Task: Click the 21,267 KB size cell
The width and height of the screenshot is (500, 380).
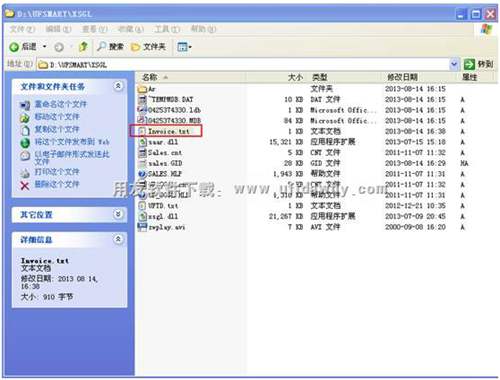Action: tap(286, 217)
